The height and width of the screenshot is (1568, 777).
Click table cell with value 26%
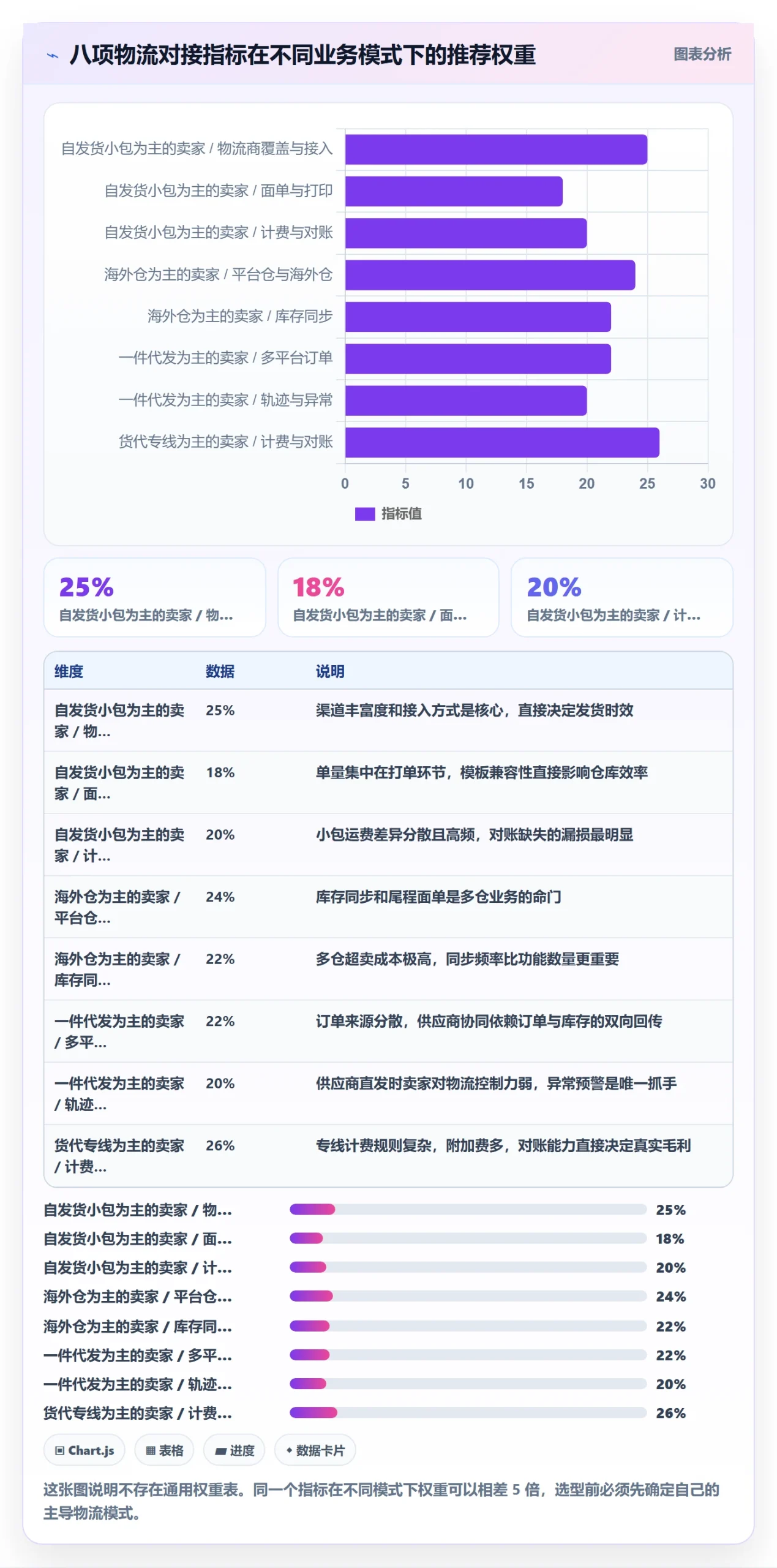tap(220, 1145)
